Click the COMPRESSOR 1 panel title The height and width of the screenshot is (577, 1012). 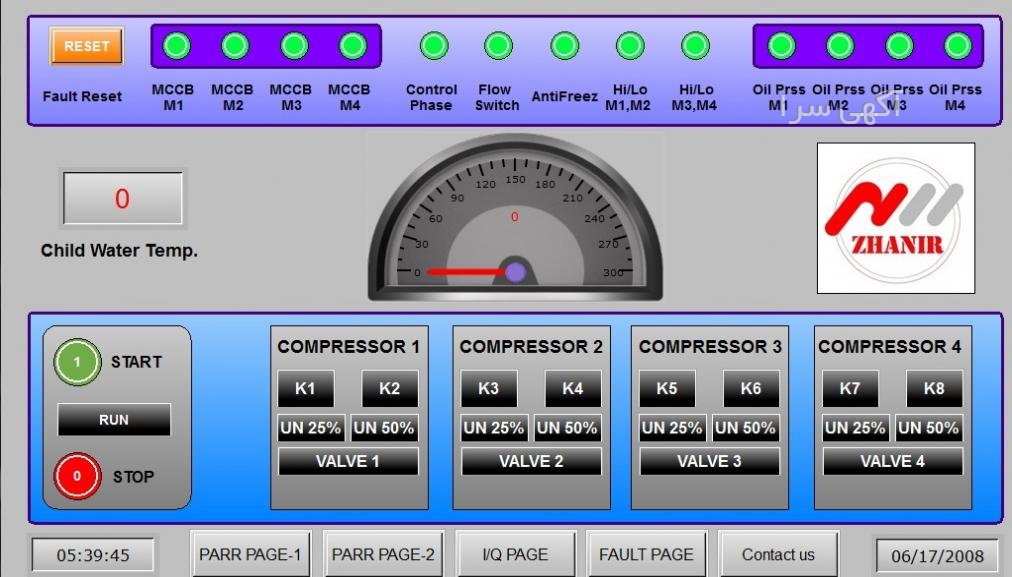[x=349, y=347]
